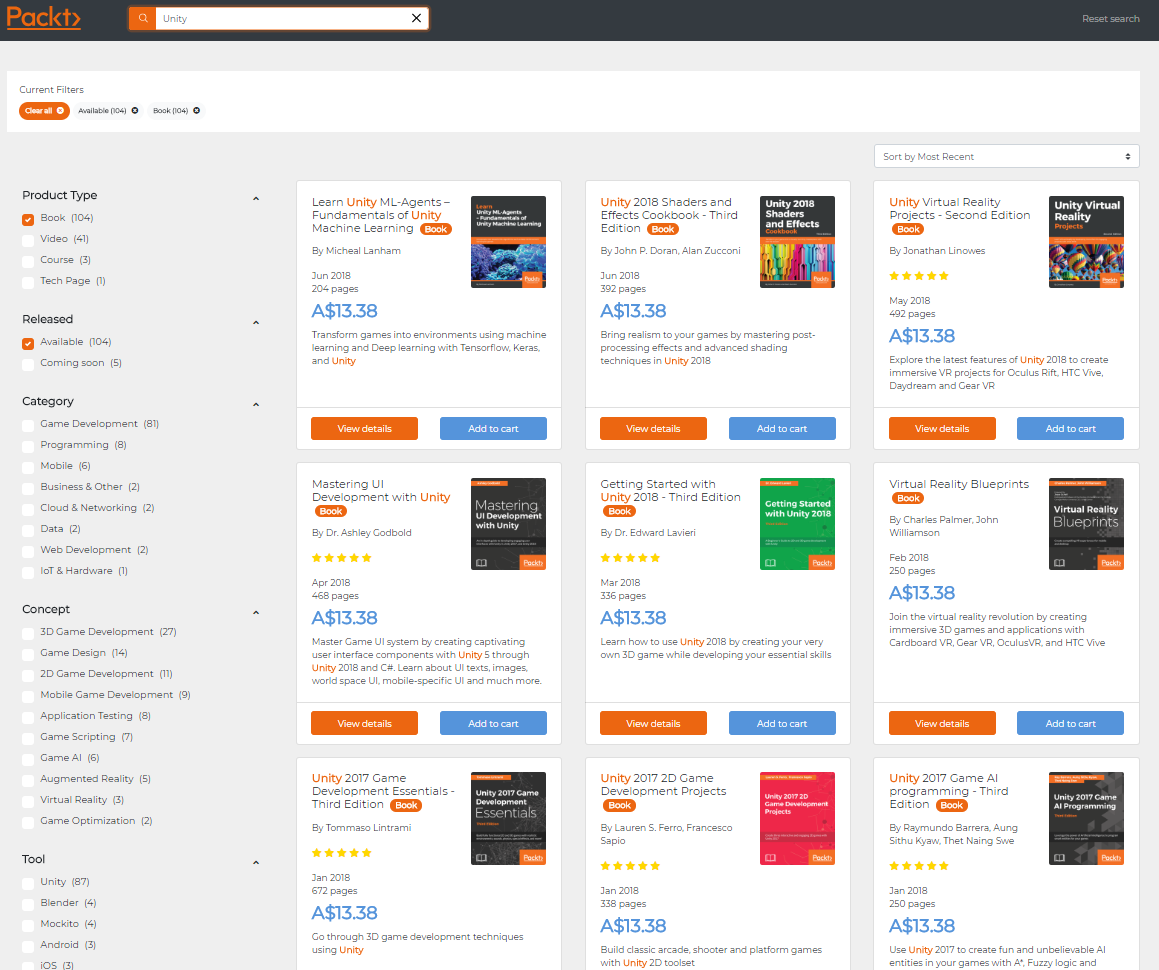Check Mobile Game Development (9) concept

click(x=28, y=696)
